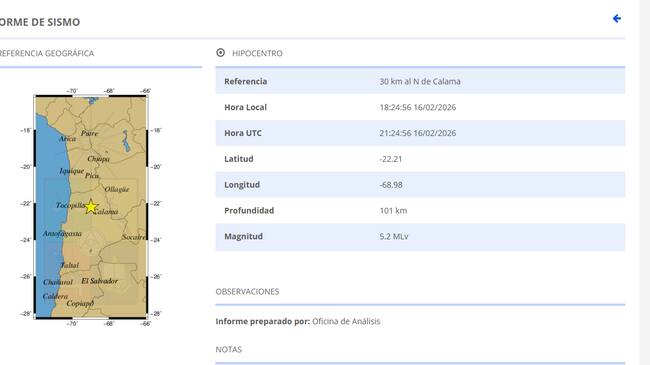Click 'Tocopilla' label on the map
Screen dimensions: 650x365
(70, 205)
